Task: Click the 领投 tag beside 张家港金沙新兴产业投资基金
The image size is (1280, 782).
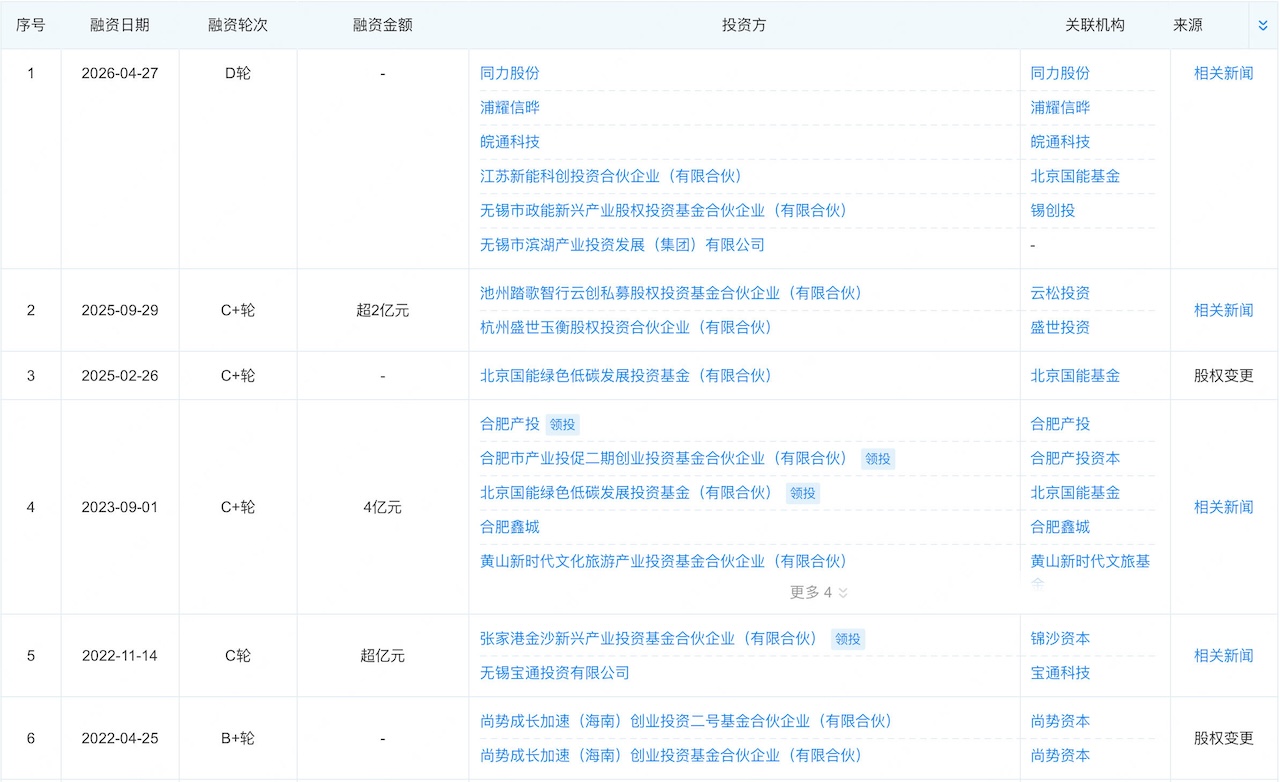Action: click(x=848, y=639)
